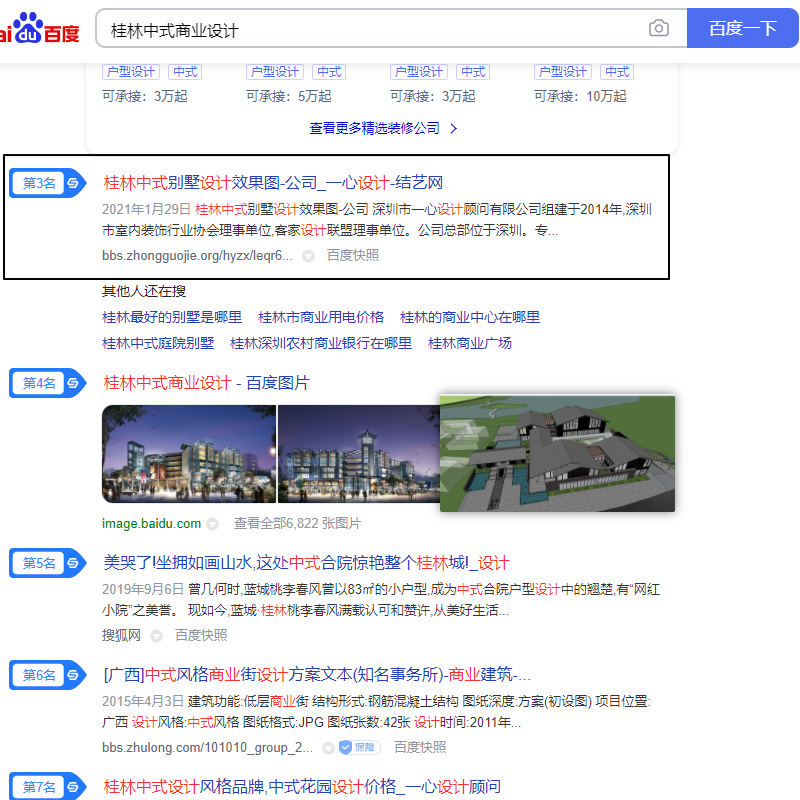Click the 第3名 rank badge icon
The height and width of the screenshot is (800, 800).
pyautogui.click(x=47, y=183)
